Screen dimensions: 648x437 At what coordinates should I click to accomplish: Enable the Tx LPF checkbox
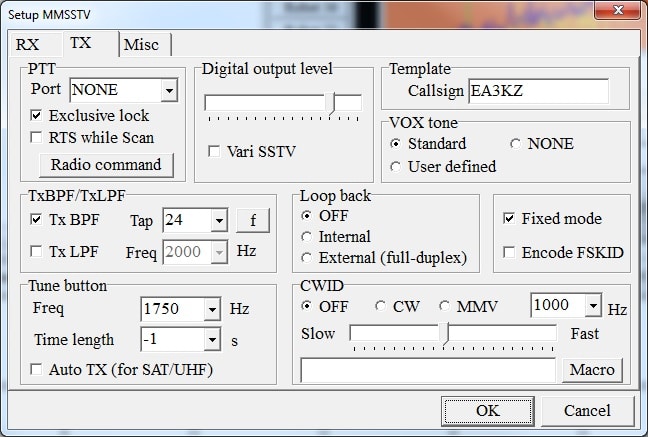point(36,251)
